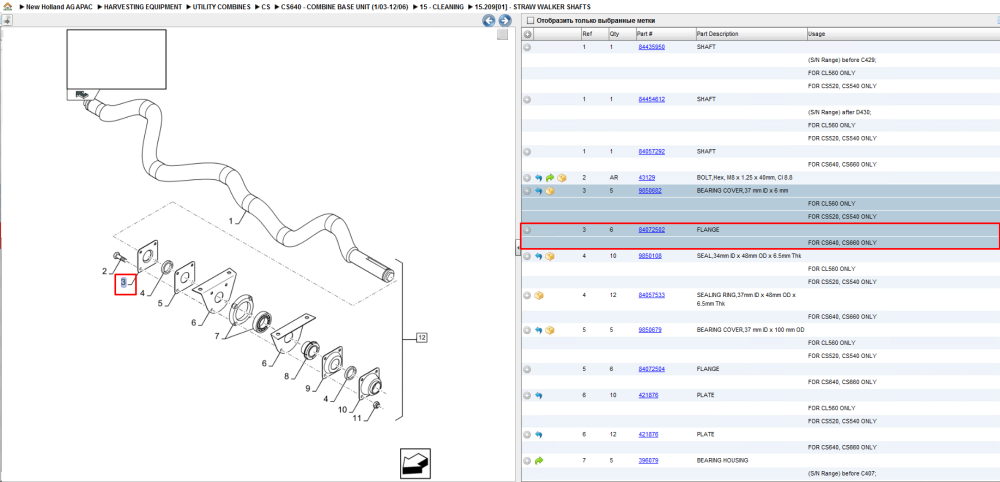Viewport: 1000px width, 482px height.
Task: Open the part number 84072584 link
Action: [x=652, y=369]
